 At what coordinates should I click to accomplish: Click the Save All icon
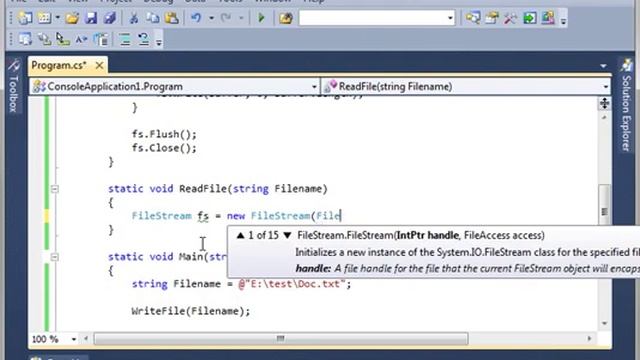point(110,18)
